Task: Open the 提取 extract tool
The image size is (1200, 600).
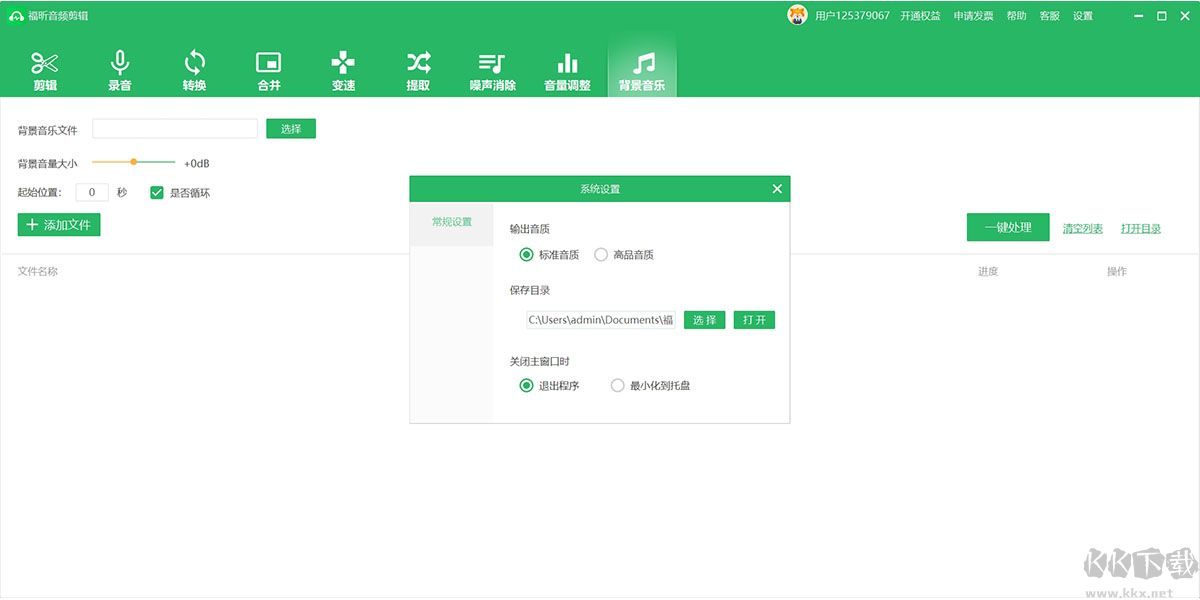Action: coord(418,70)
